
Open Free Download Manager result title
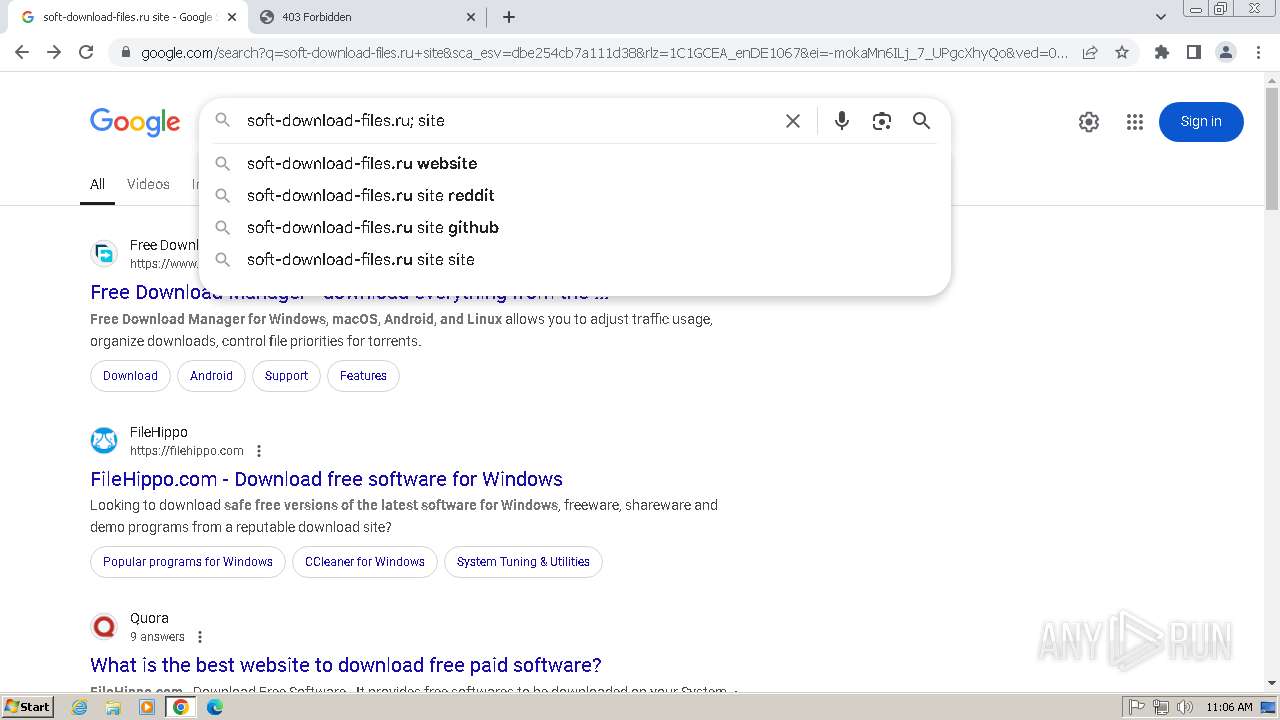click(350, 293)
